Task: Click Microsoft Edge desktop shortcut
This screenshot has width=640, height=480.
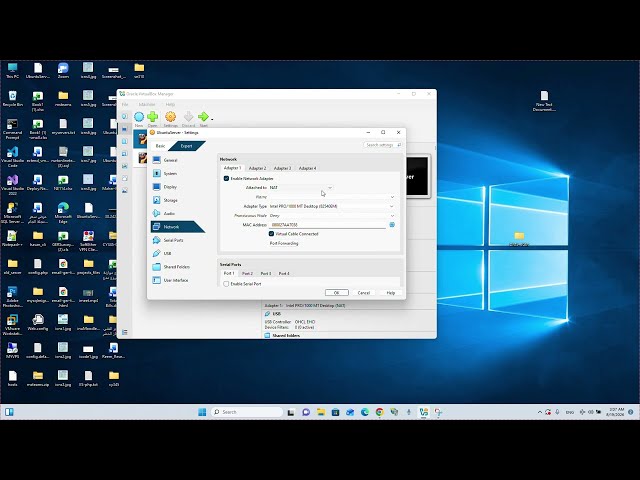Action: pyautogui.click(x=63, y=213)
